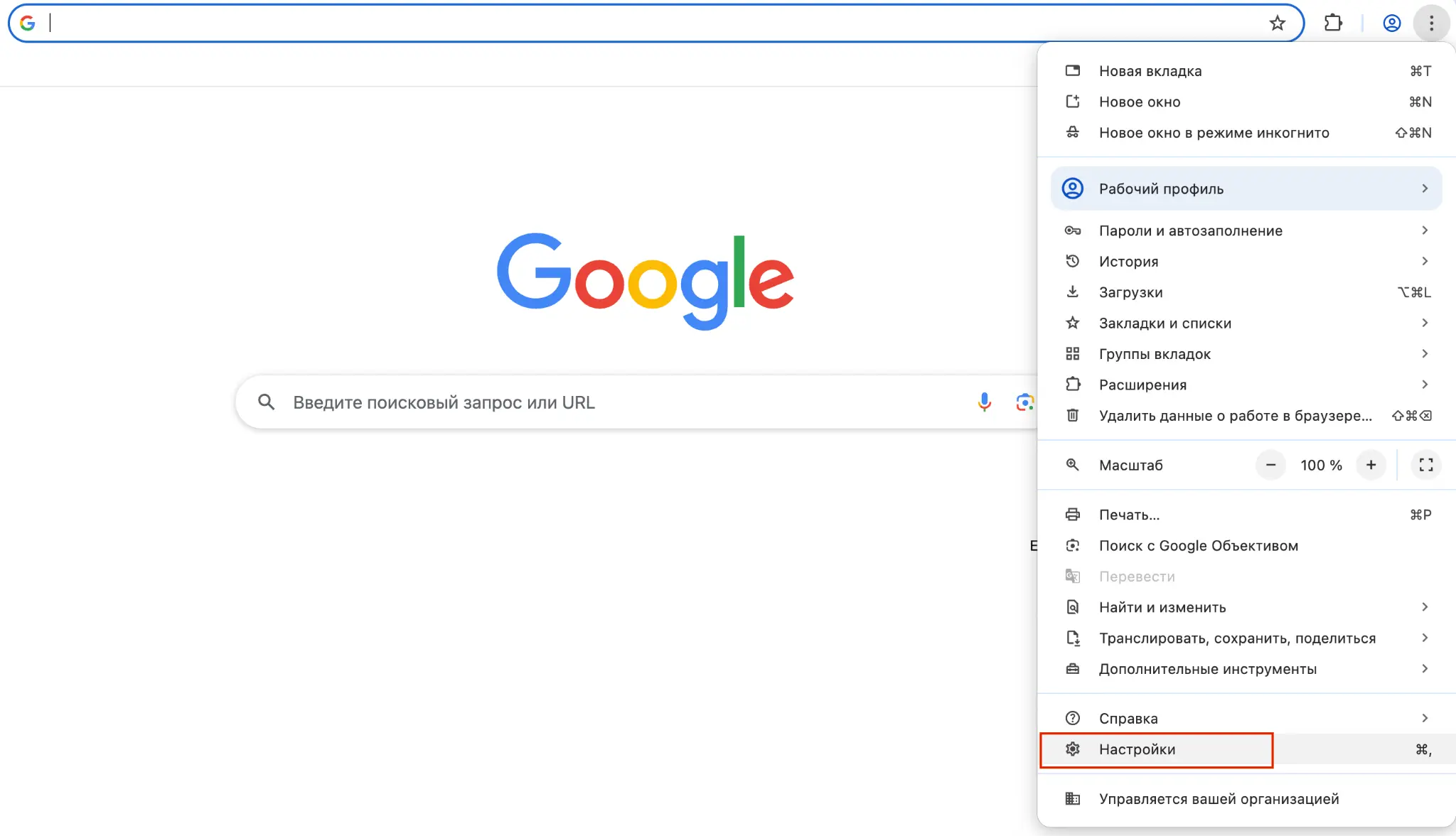Increase zoom with the plus button
Viewport: 1456px width, 836px height.
click(1371, 465)
